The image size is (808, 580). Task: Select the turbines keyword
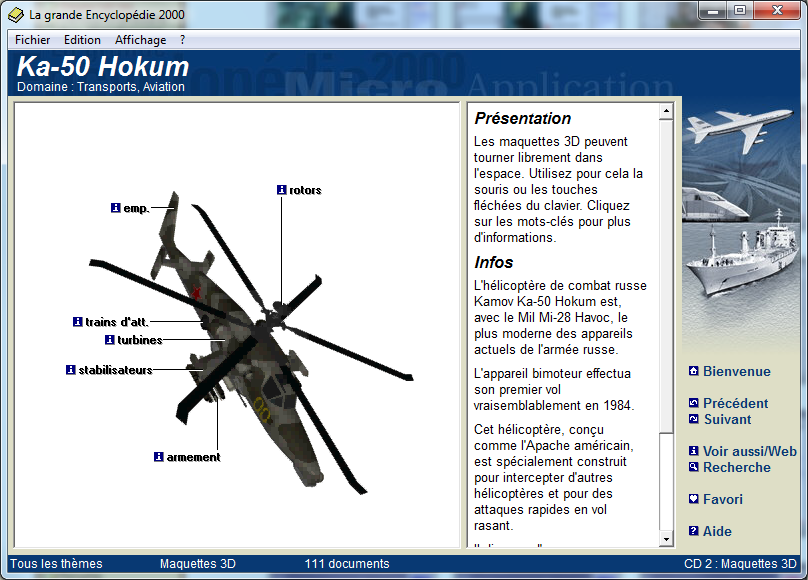click(140, 340)
